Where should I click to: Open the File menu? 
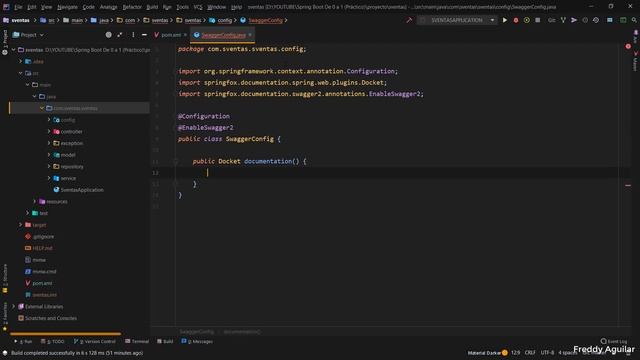pyautogui.click(x=18, y=7)
